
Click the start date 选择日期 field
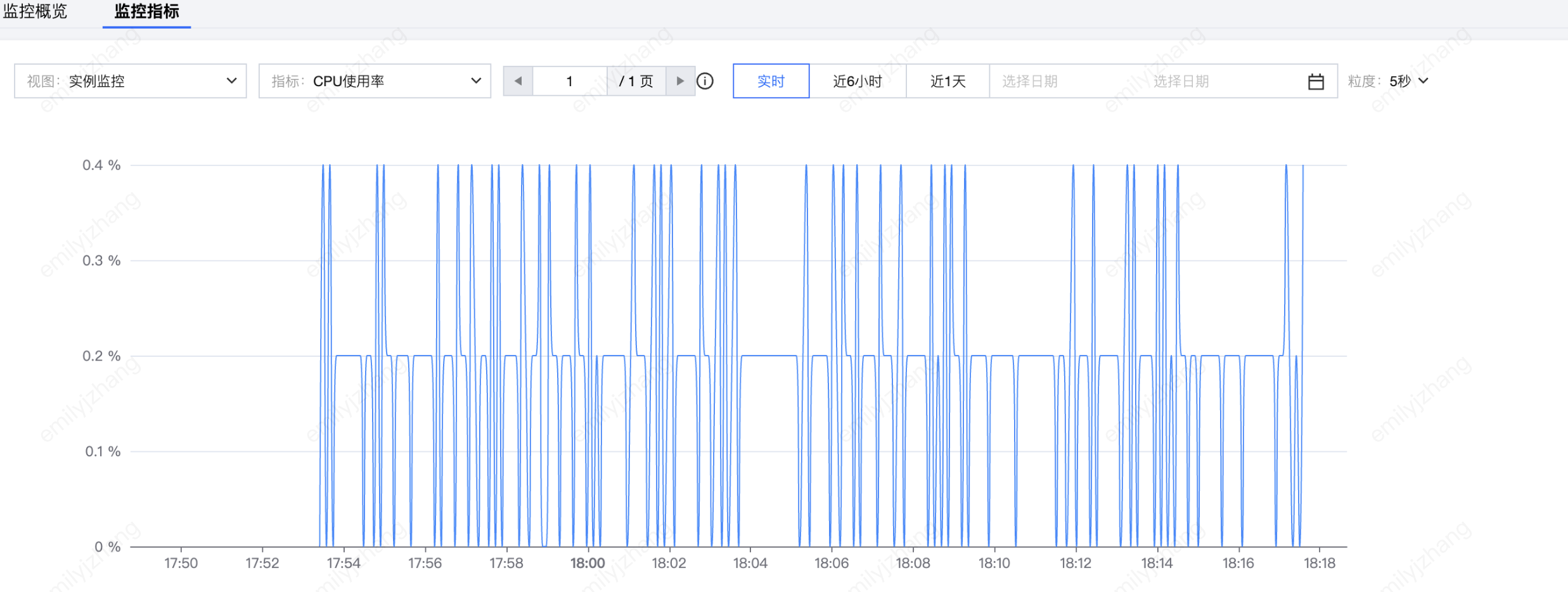click(1030, 81)
